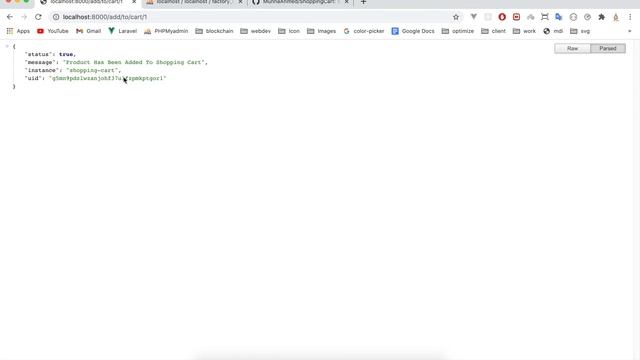Expand the svg bookmarks folder

click(580, 31)
